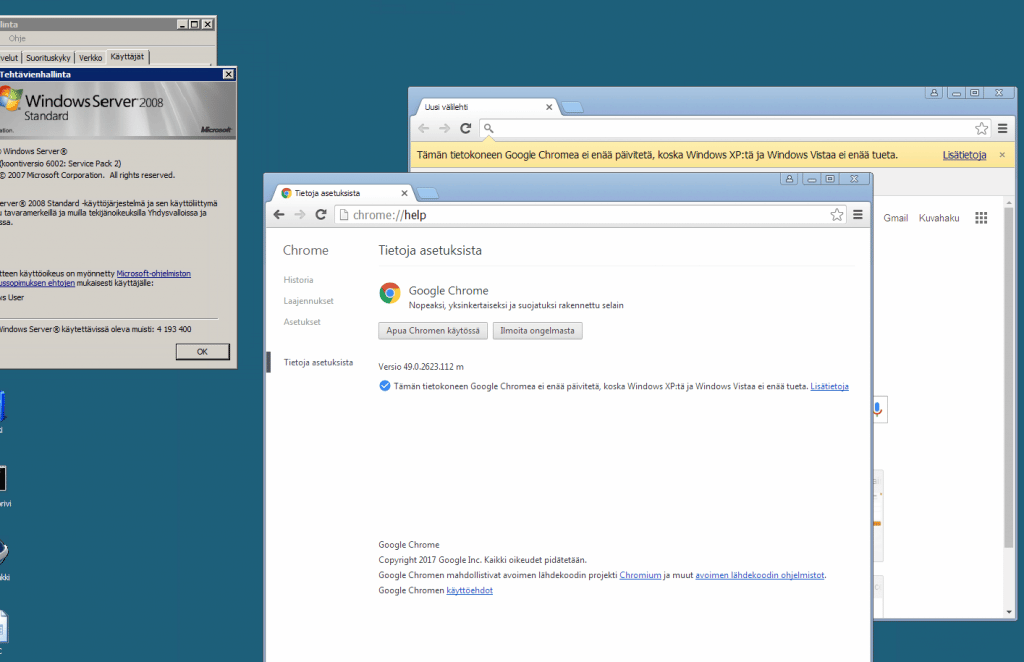Reload the Uusi välilehti page
The height and width of the screenshot is (662, 1024).
tap(465, 128)
